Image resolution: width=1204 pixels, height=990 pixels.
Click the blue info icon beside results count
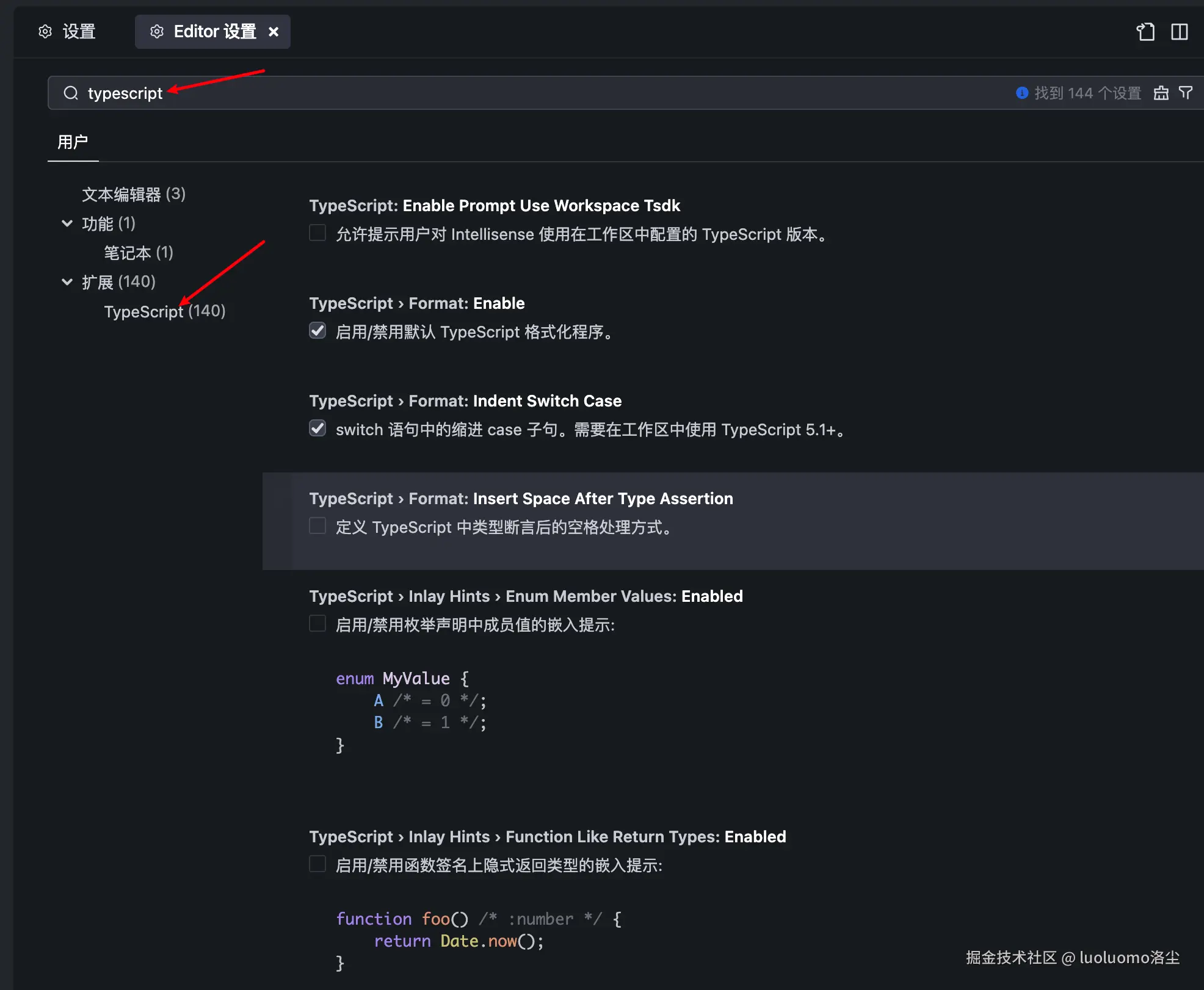[x=1021, y=93]
